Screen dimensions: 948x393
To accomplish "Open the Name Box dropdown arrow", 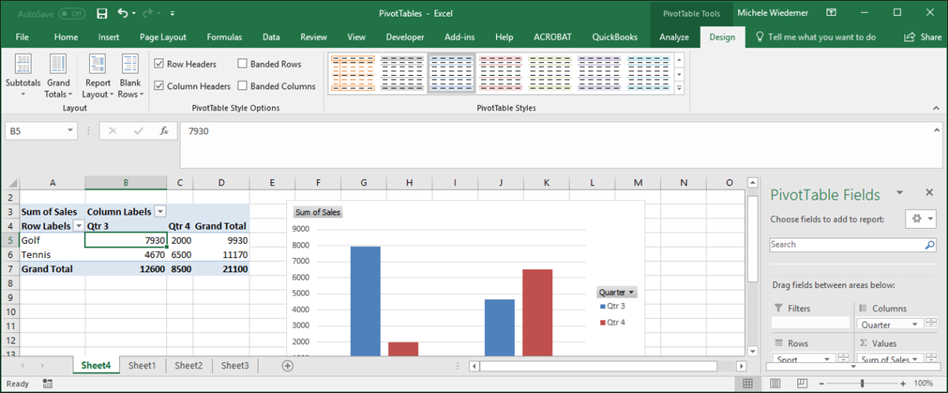I will click(x=70, y=131).
